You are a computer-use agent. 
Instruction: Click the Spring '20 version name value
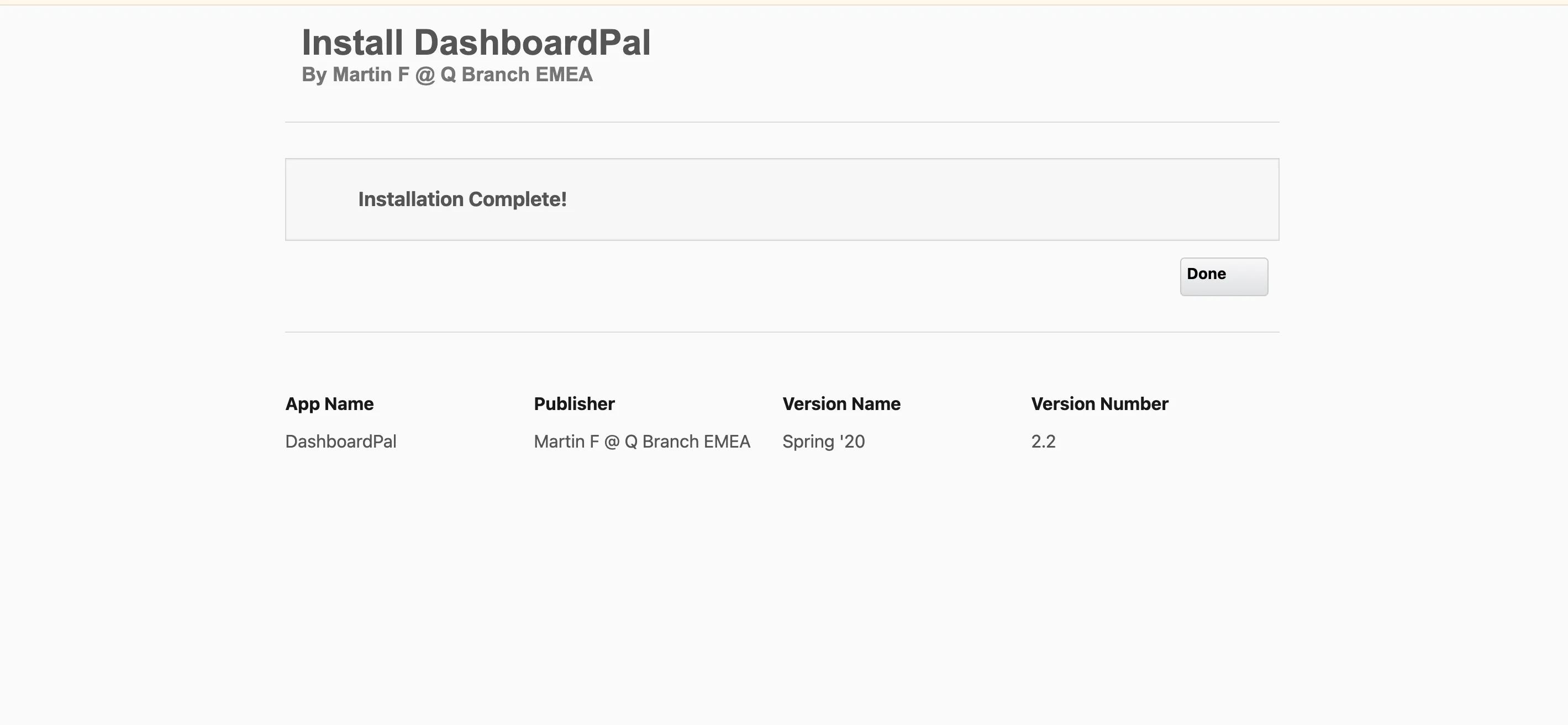tap(824, 442)
